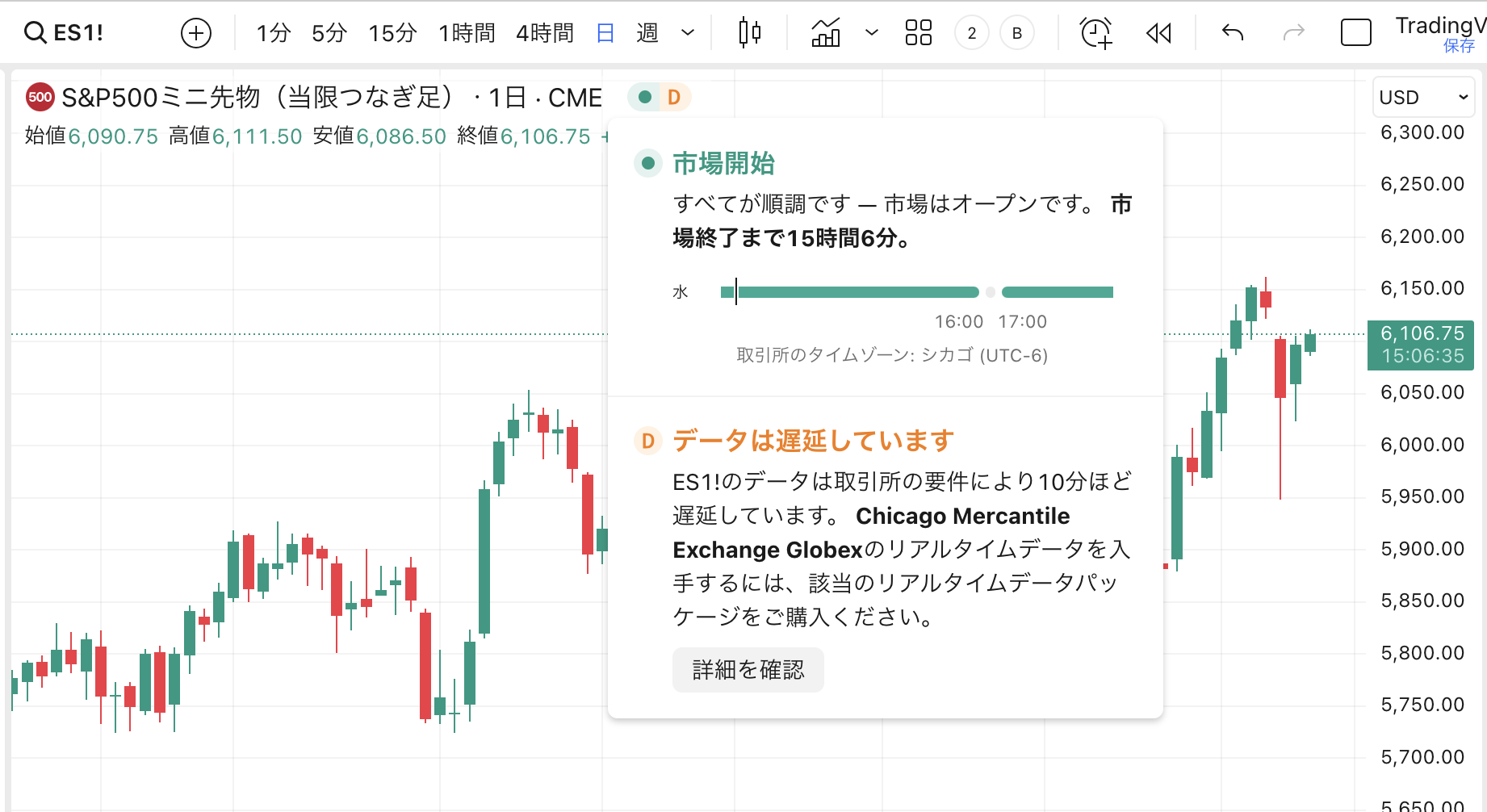Open the USD currency dropdown

(x=1422, y=98)
